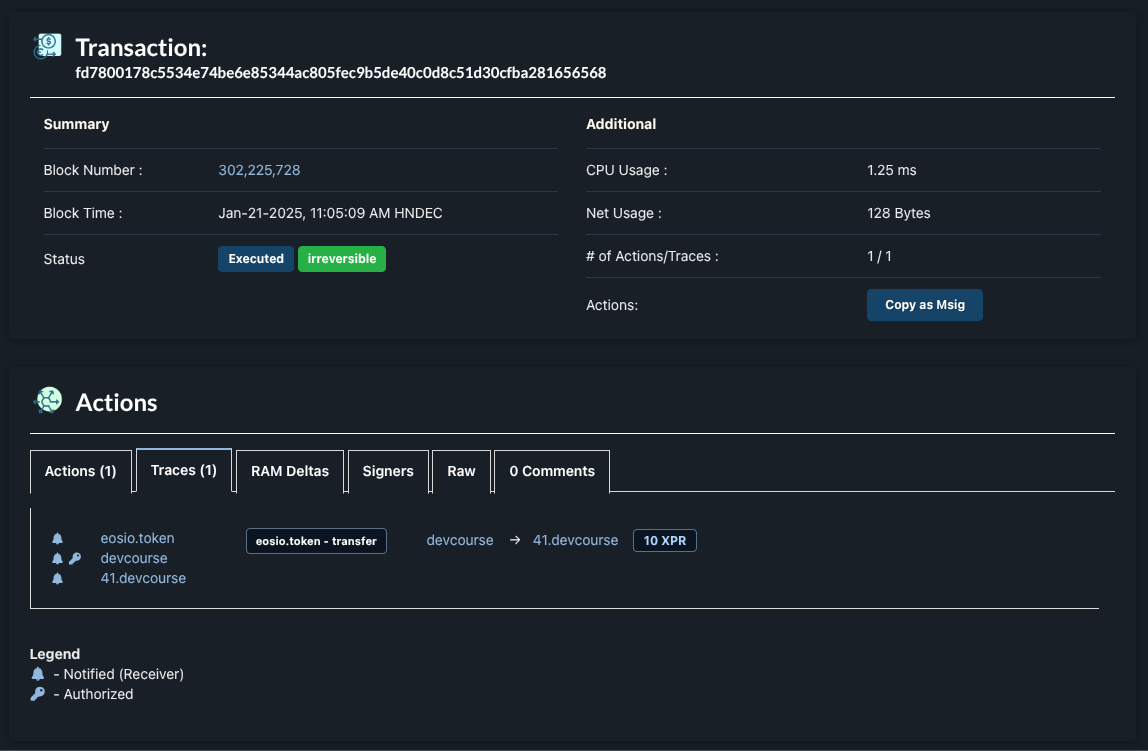Open the 0 Comments tab

pos(551,471)
